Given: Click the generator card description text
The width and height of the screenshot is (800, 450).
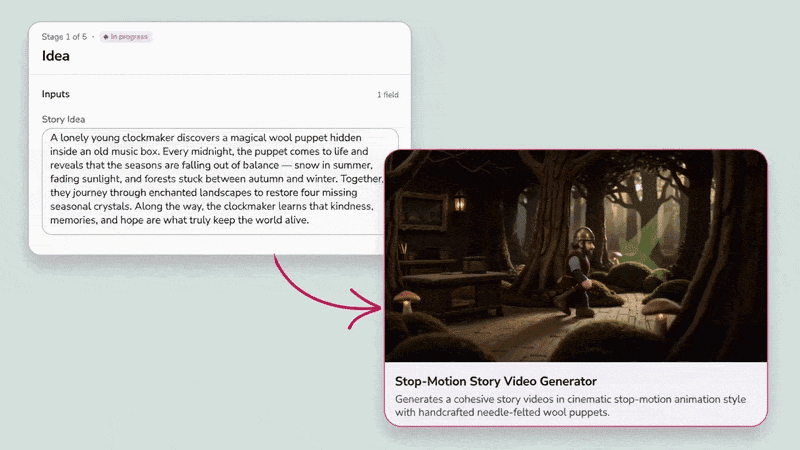Looking at the screenshot, I should pos(570,406).
